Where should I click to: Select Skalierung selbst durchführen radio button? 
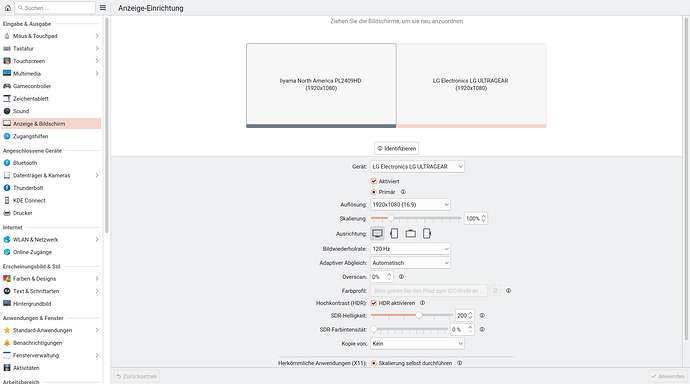tap(374, 363)
